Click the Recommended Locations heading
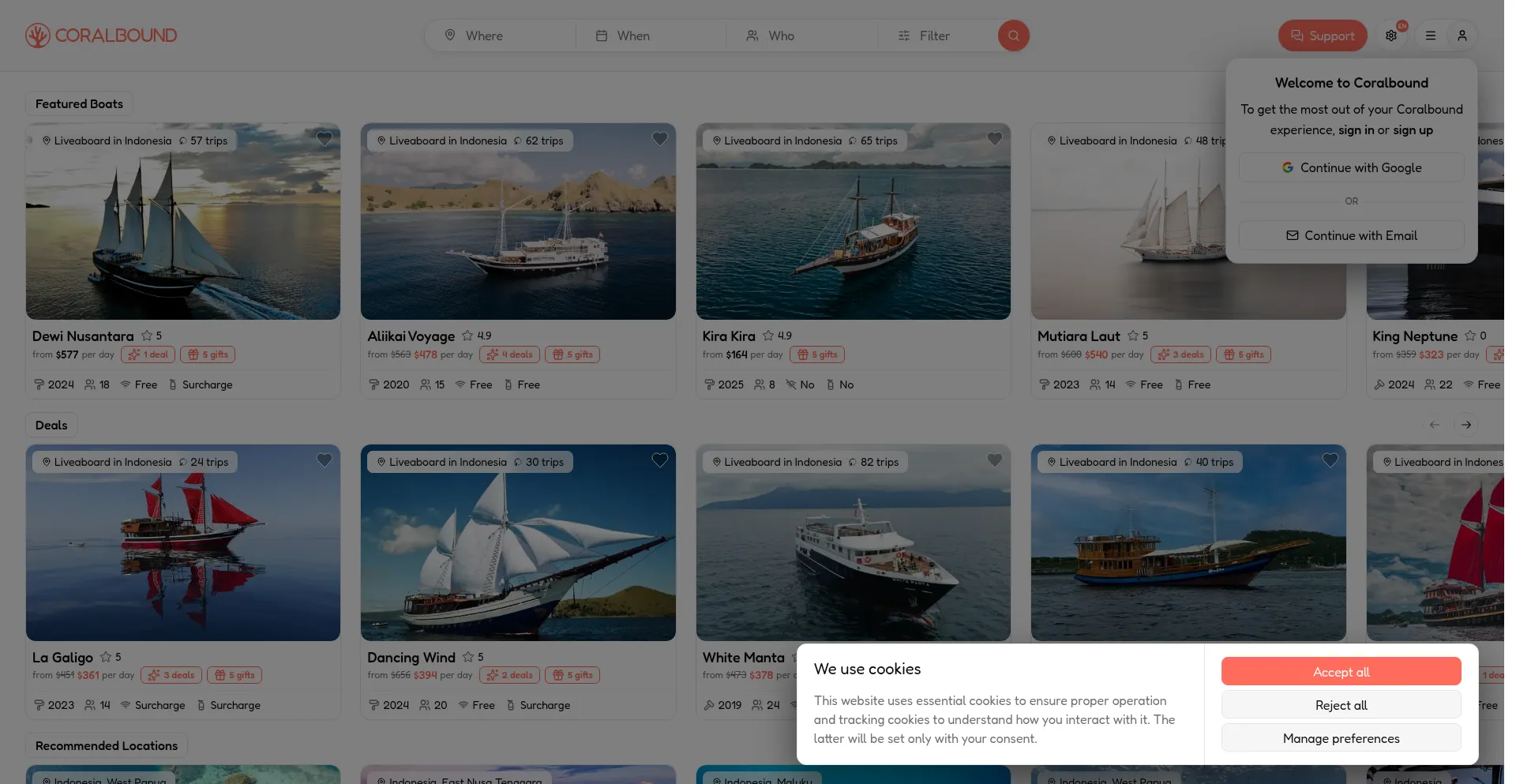1516x784 pixels. pos(107,746)
